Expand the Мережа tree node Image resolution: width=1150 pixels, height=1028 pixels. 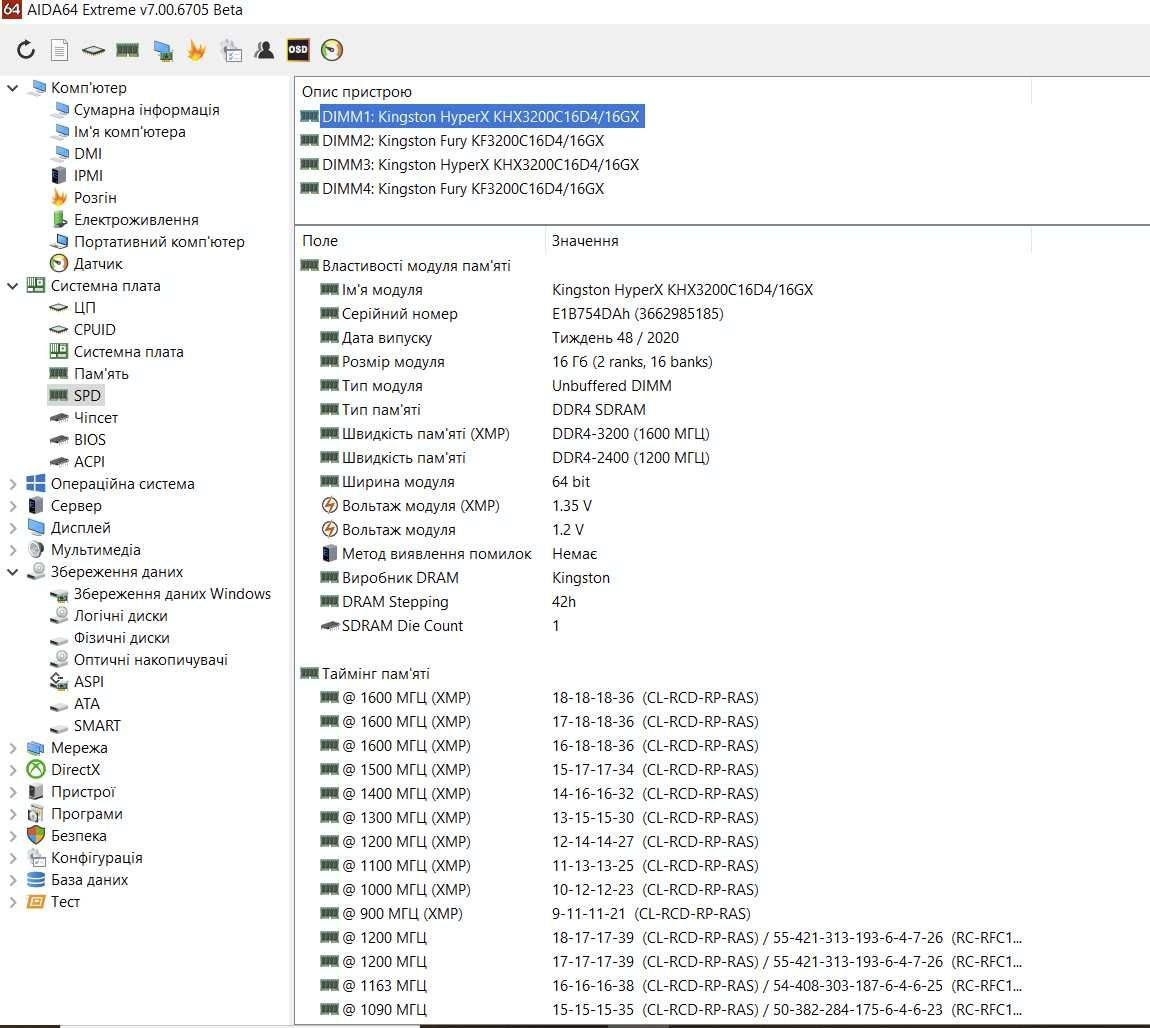coord(12,748)
